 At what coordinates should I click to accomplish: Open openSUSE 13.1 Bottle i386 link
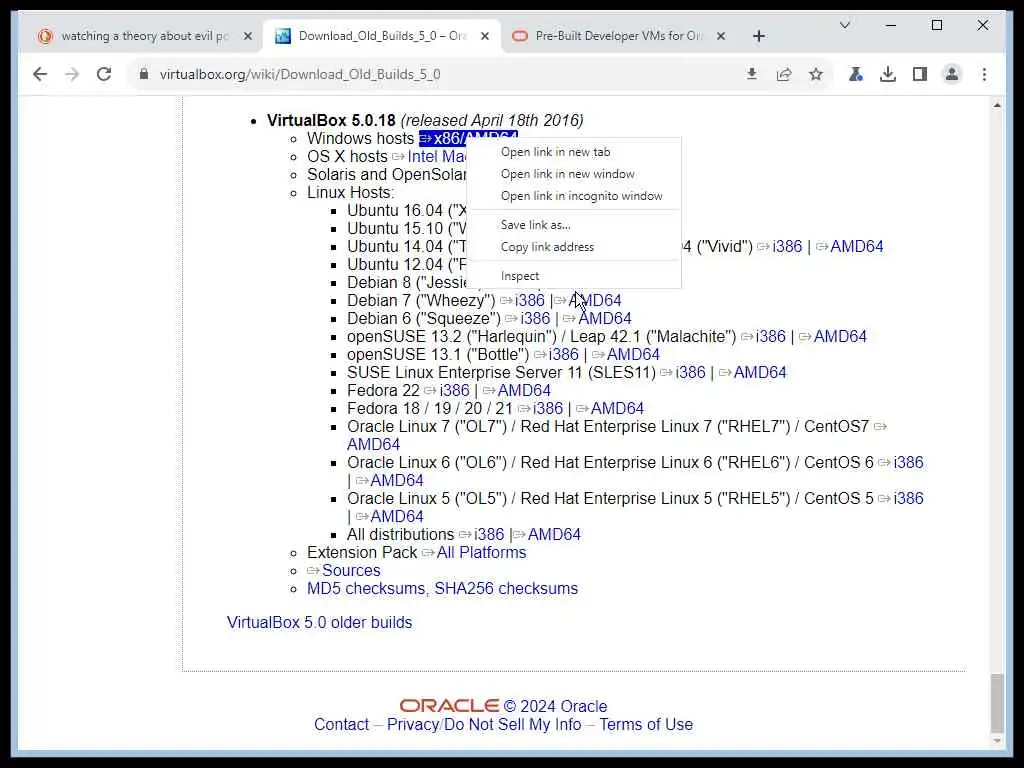click(x=564, y=355)
